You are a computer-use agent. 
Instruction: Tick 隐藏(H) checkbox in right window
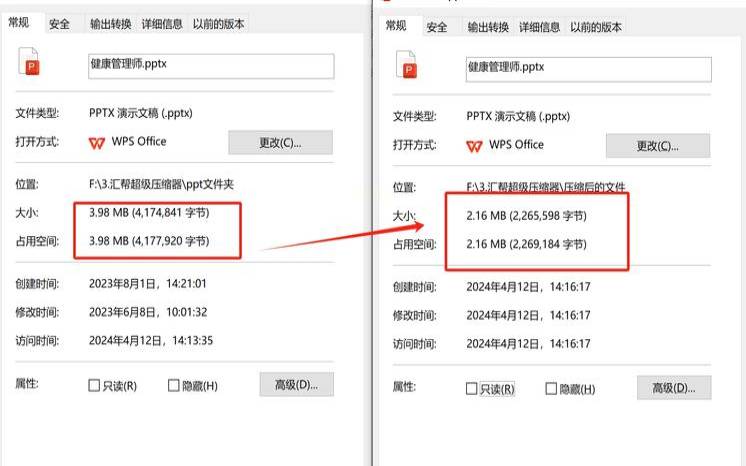pos(551,388)
